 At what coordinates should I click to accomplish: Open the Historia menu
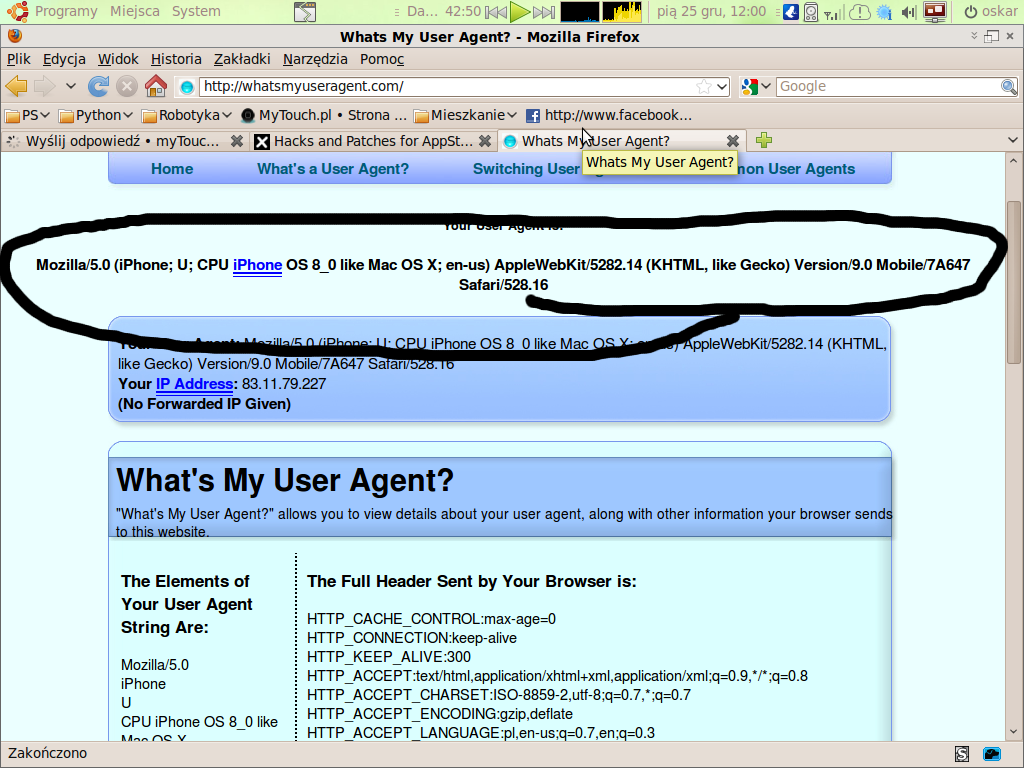176,59
